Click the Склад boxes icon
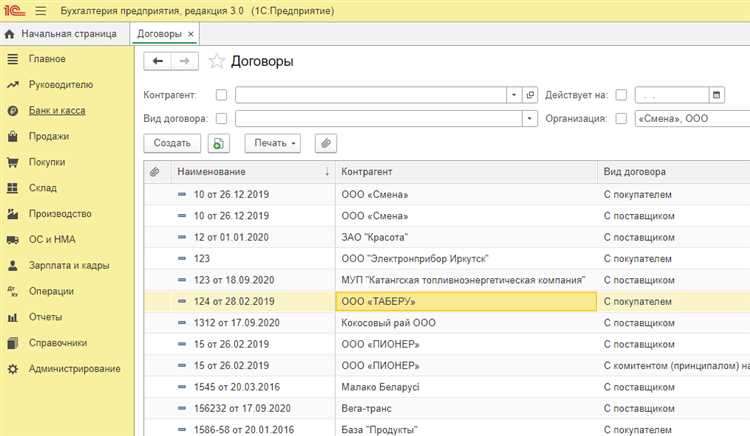The image size is (750, 436). click(13, 188)
